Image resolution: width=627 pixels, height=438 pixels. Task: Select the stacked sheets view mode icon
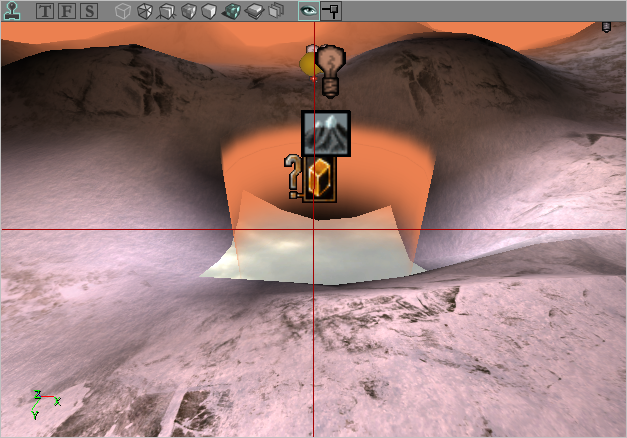pyautogui.click(x=276, y=12)
